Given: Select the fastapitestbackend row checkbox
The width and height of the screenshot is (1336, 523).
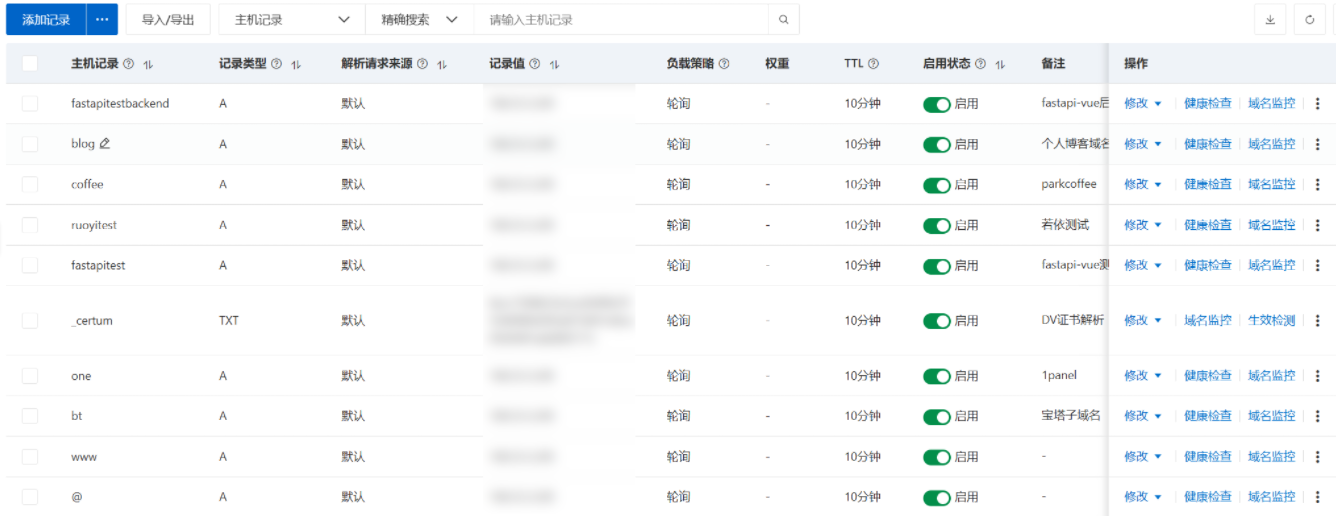Looking at the screenshot, I should pyautogui.click(x=30, y=104).
